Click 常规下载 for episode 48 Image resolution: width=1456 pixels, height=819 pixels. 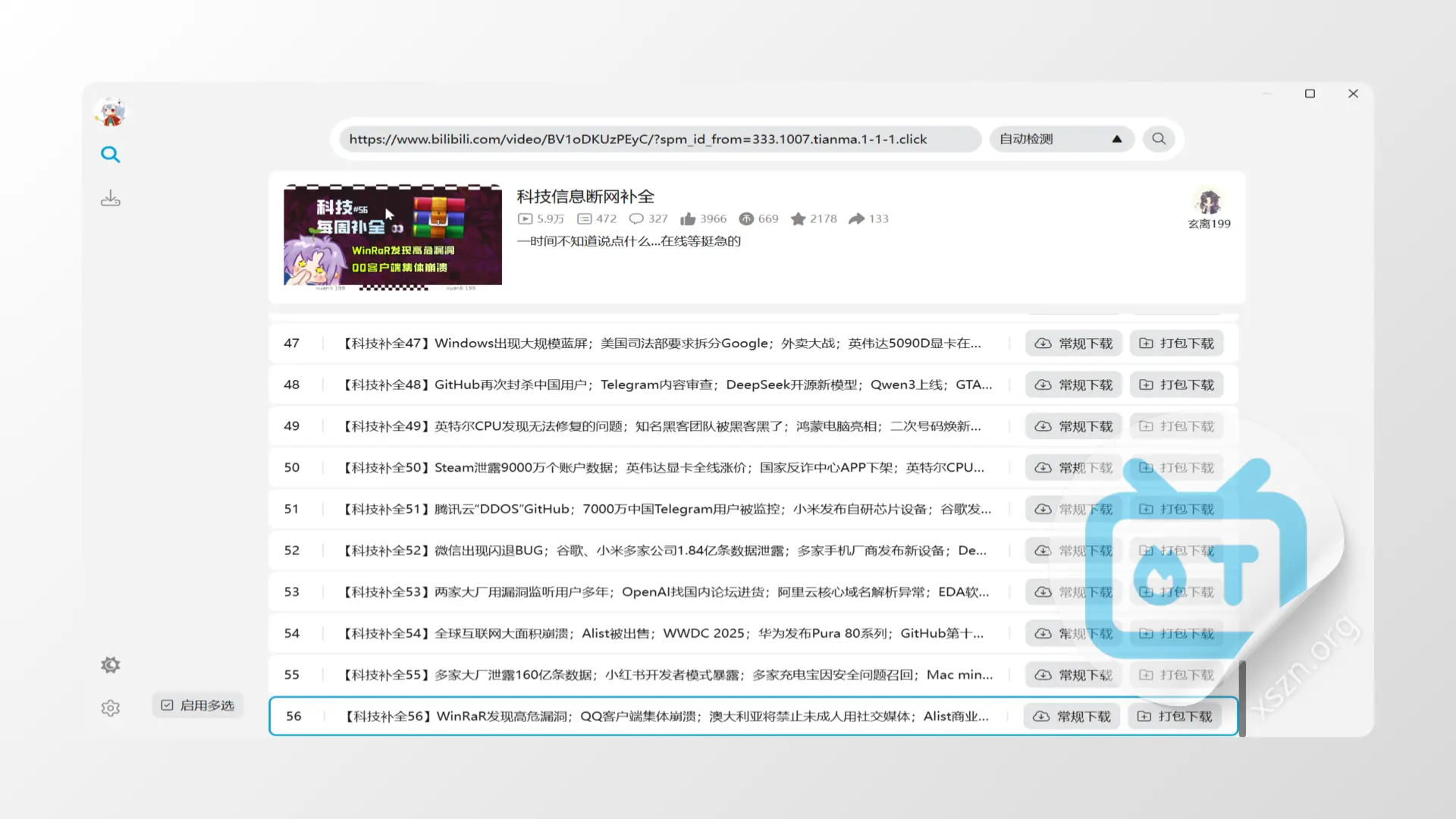click(1074, 385)
